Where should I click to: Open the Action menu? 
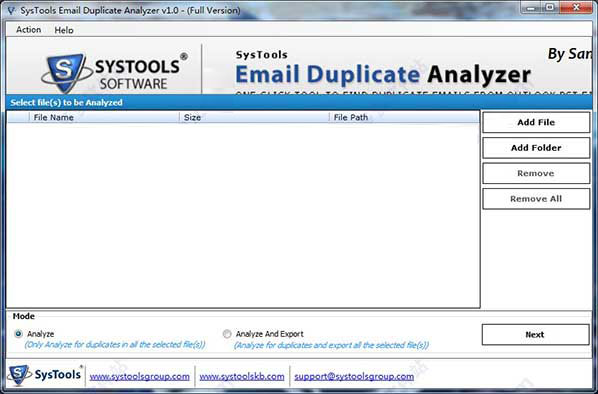28,30
